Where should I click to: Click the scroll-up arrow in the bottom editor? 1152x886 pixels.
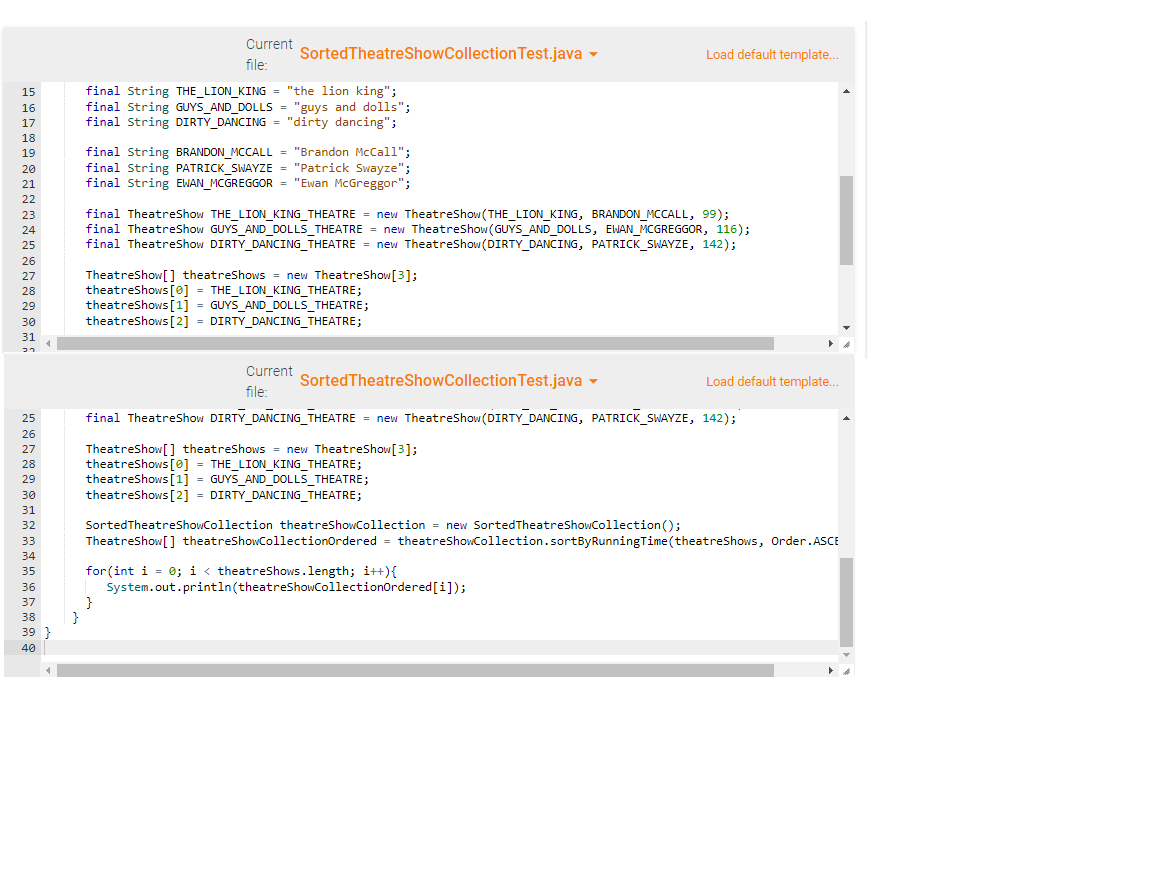[845, 417]
